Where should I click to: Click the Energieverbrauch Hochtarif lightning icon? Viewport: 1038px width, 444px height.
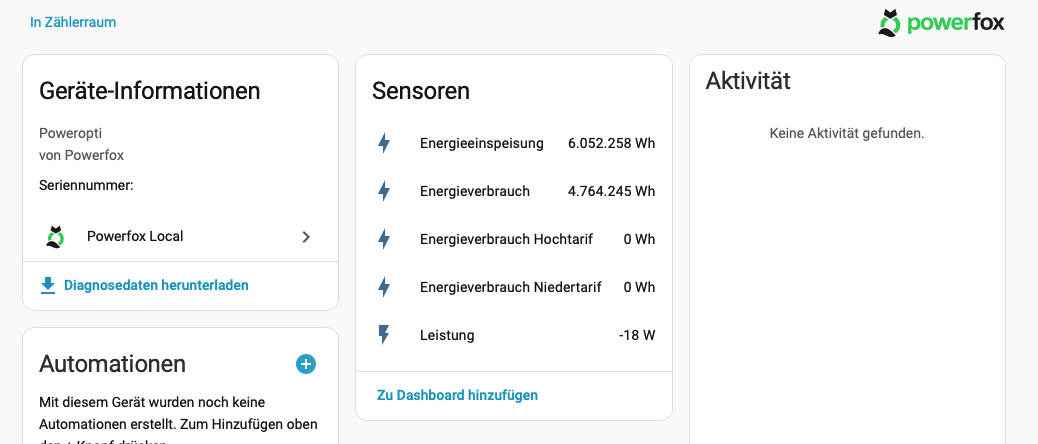(x=384, y=239)
